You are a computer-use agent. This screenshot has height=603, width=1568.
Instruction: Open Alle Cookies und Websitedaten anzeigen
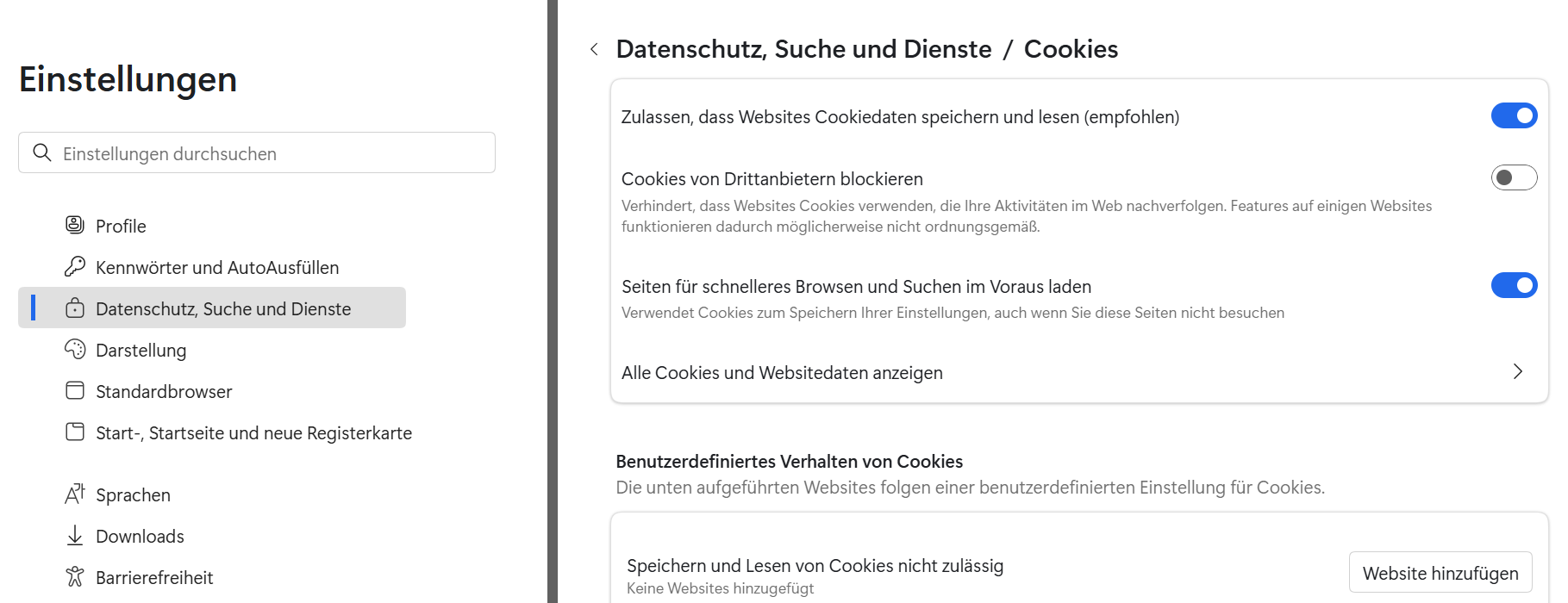click(x=782, y=373)
